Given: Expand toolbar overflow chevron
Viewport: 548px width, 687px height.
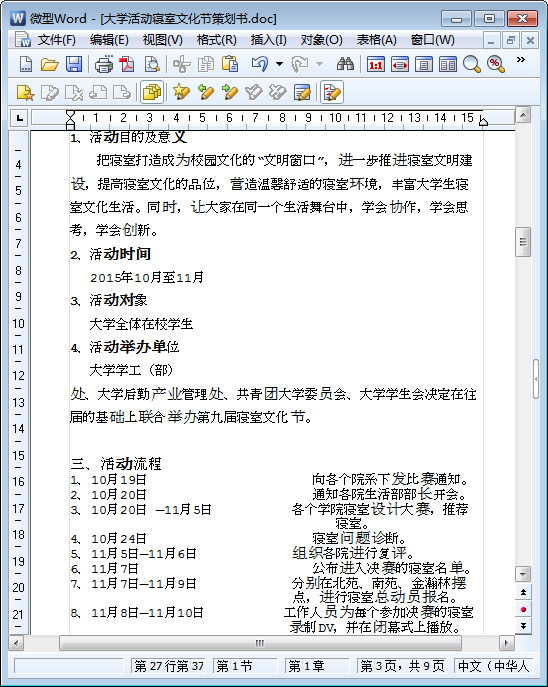Looking at the screenshot, I should coord(520,60).
